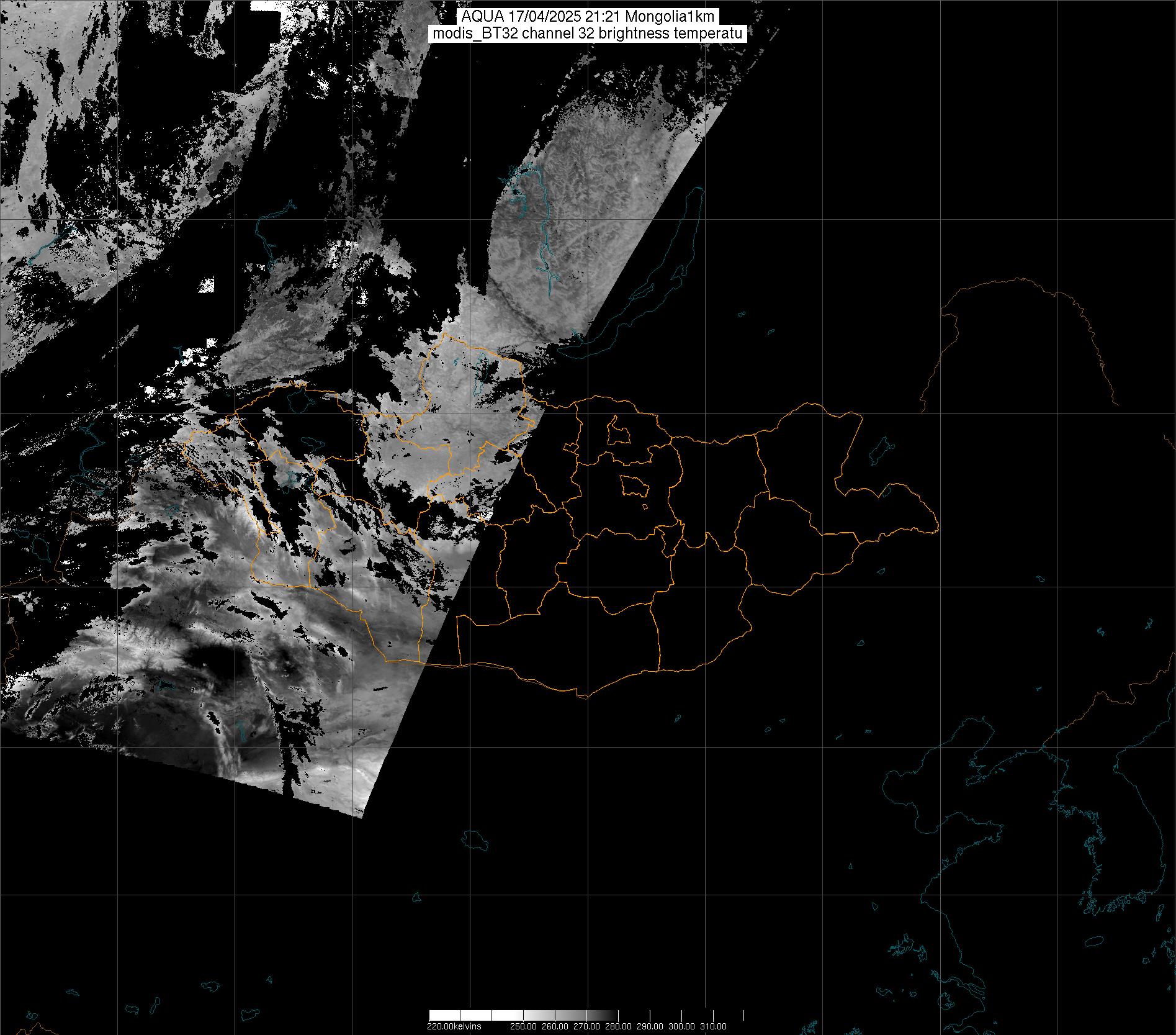Click the 'AQUA 17/04/2025 21:21 Mongolia1km' title text
Image resolution: width=1176 pixels, height=1035 pixels.
pos(588,17)
